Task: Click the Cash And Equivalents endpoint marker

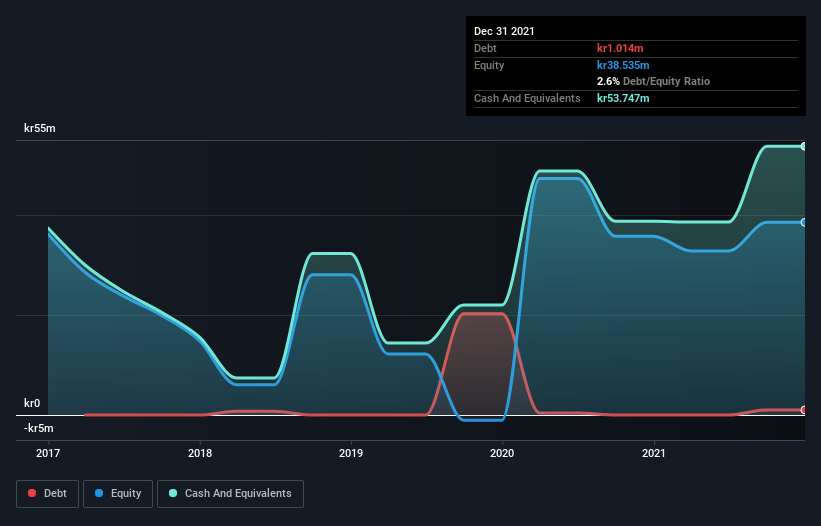Action: (x=804, y=147)
